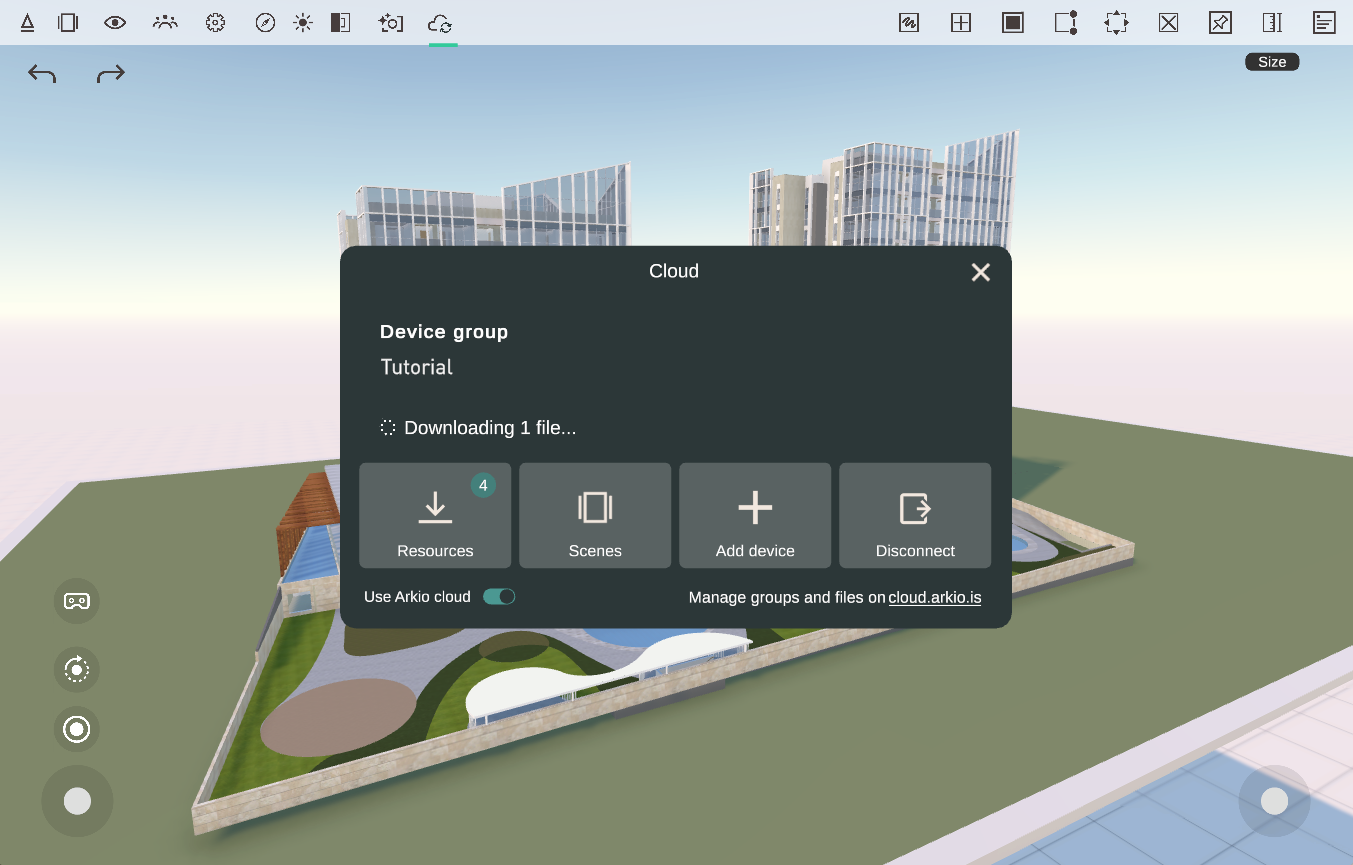Open the people collaboration icon

pyautogui.click(x=165, y=23)
